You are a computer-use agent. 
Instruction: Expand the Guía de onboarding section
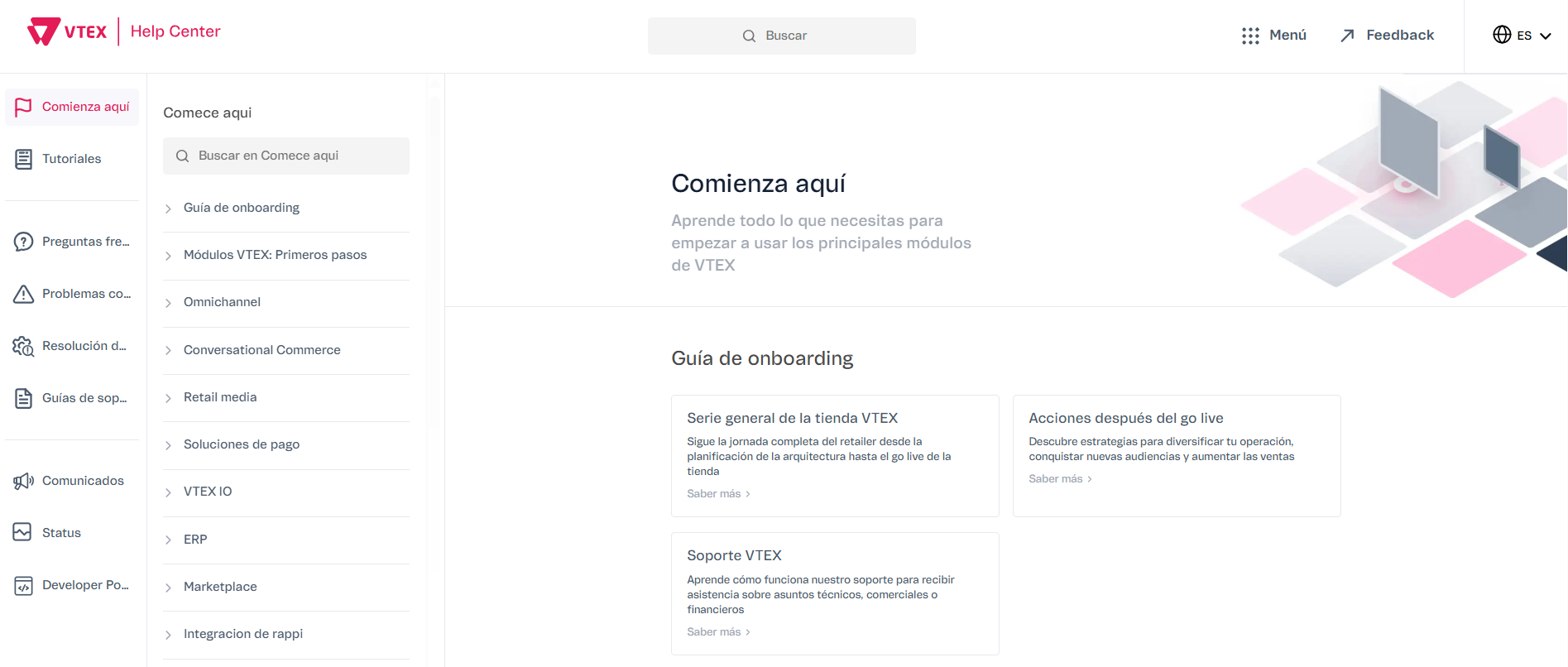(x=168, y=209)
